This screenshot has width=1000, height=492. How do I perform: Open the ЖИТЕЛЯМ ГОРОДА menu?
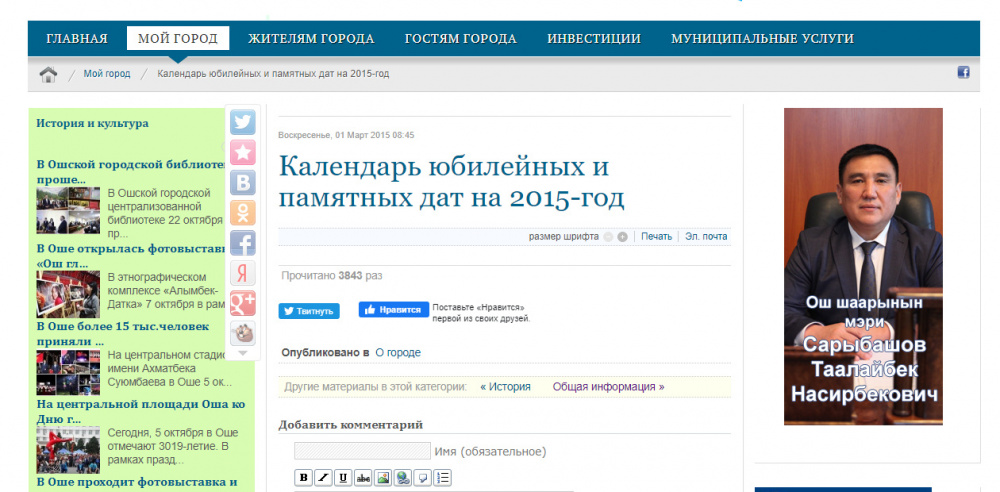point(311,39)
